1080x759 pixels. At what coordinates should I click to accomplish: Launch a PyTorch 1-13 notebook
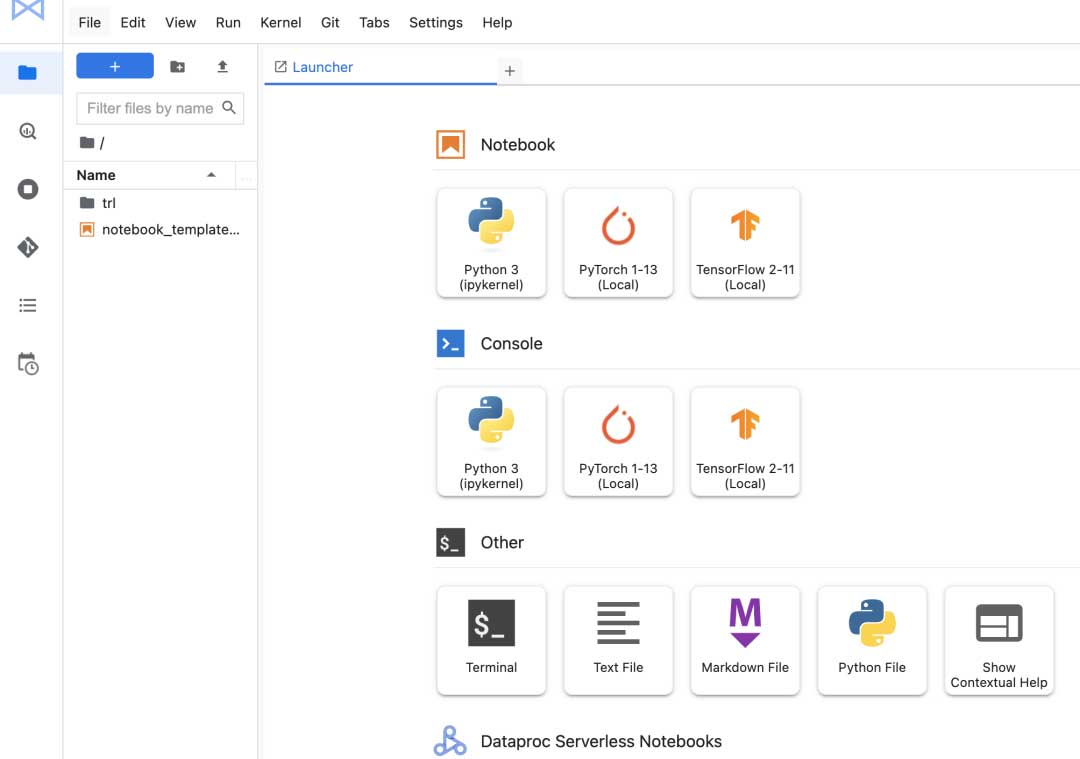point(618,243)
